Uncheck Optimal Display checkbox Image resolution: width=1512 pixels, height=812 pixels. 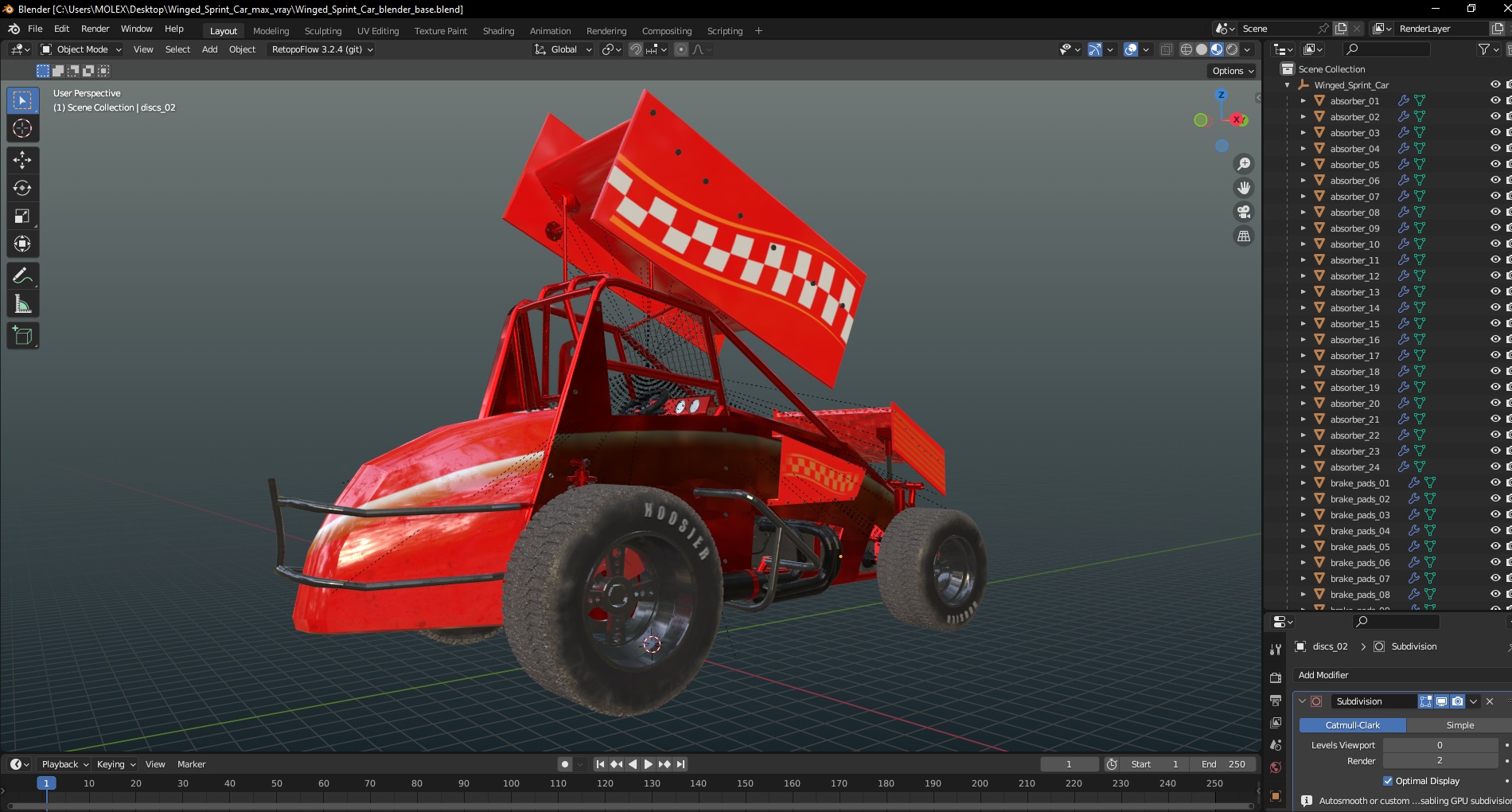point(1388,781)
